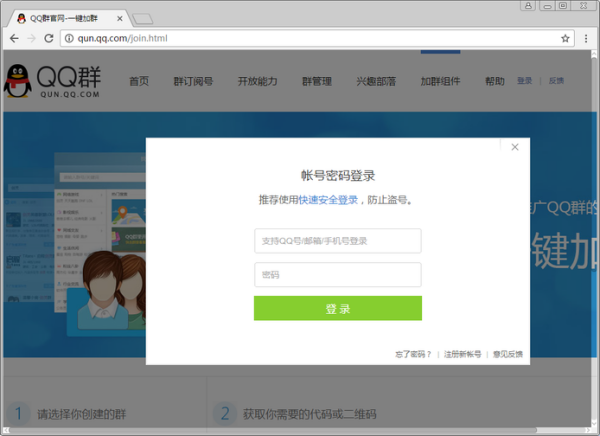Open the 忘了密码? link

(413, 354)
